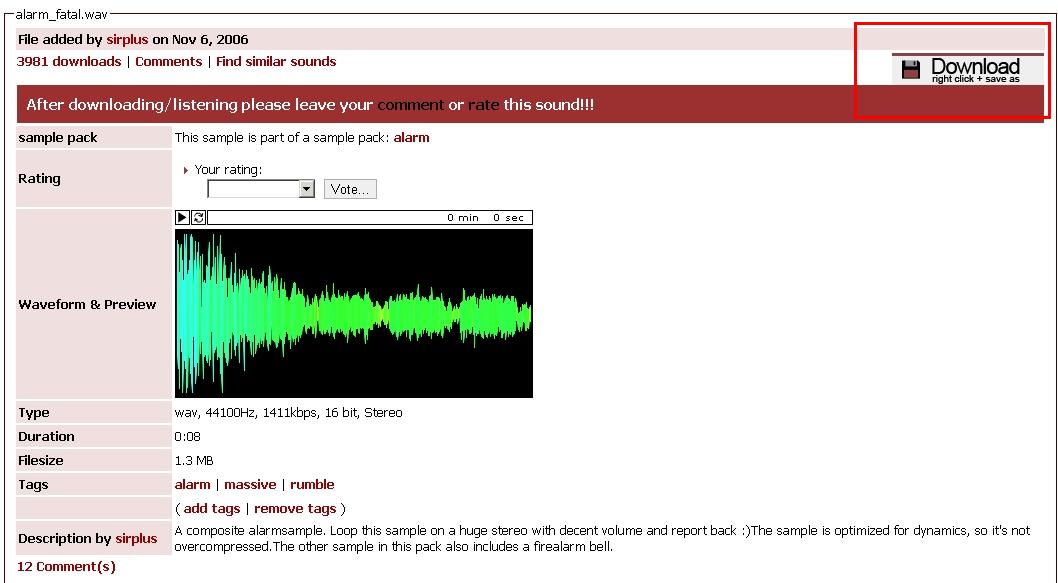This screenshot has width=1058, height=583.
Task: Open sirplus link in Description row
Action: click(x=136, y=538)
